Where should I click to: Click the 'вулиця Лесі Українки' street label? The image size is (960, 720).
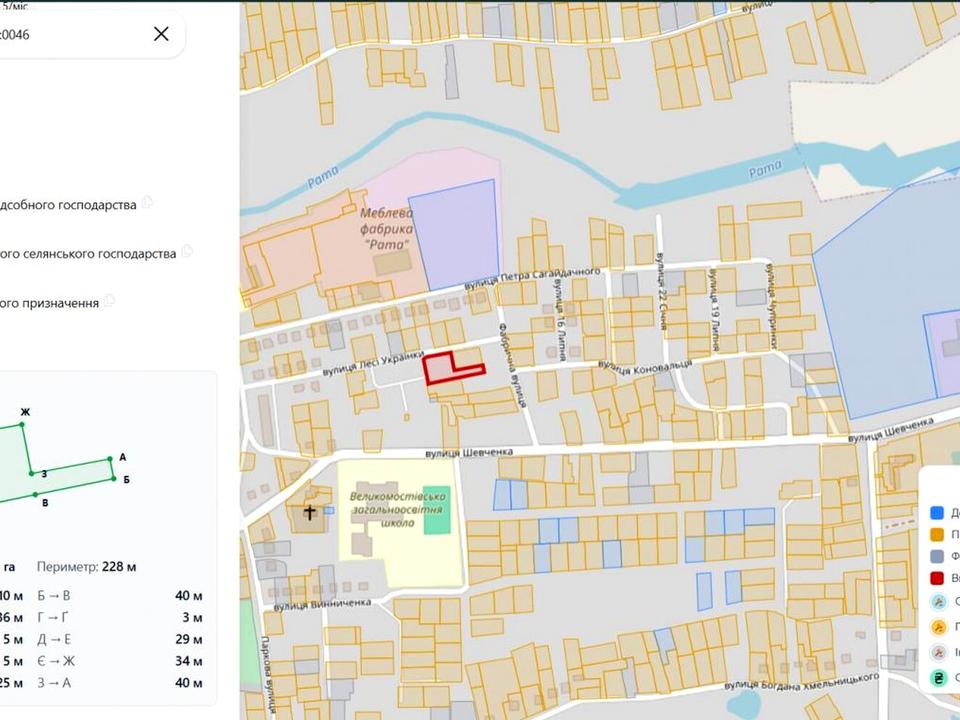(x=373, y=364)
